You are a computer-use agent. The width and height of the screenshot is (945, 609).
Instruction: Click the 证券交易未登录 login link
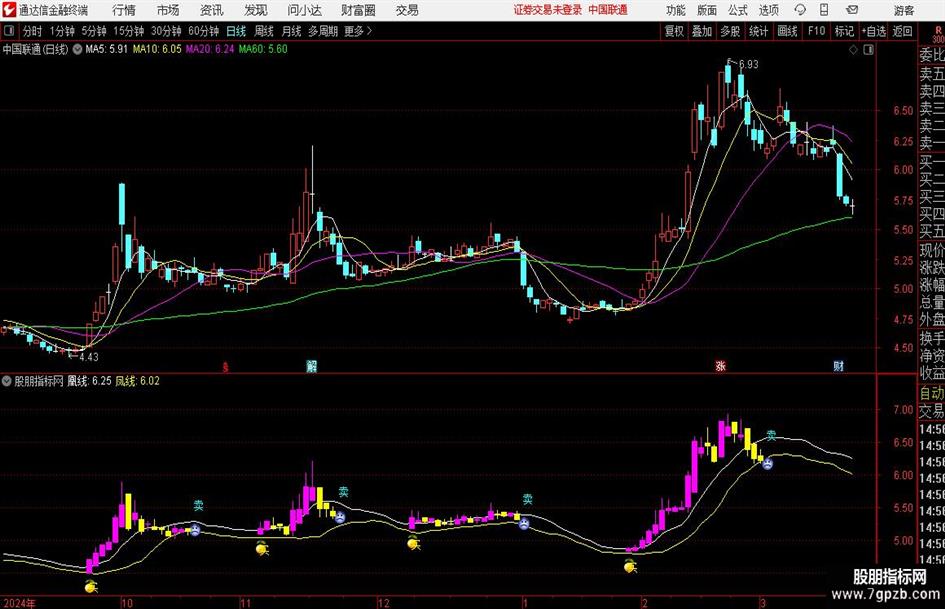tap(548, 10)
